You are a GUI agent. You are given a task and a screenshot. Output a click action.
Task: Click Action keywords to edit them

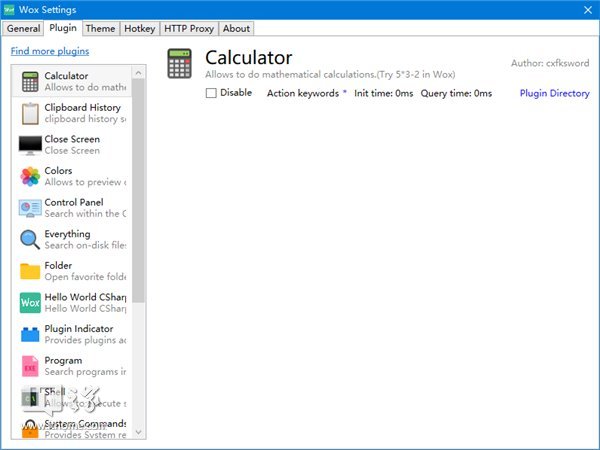(303, 93)
